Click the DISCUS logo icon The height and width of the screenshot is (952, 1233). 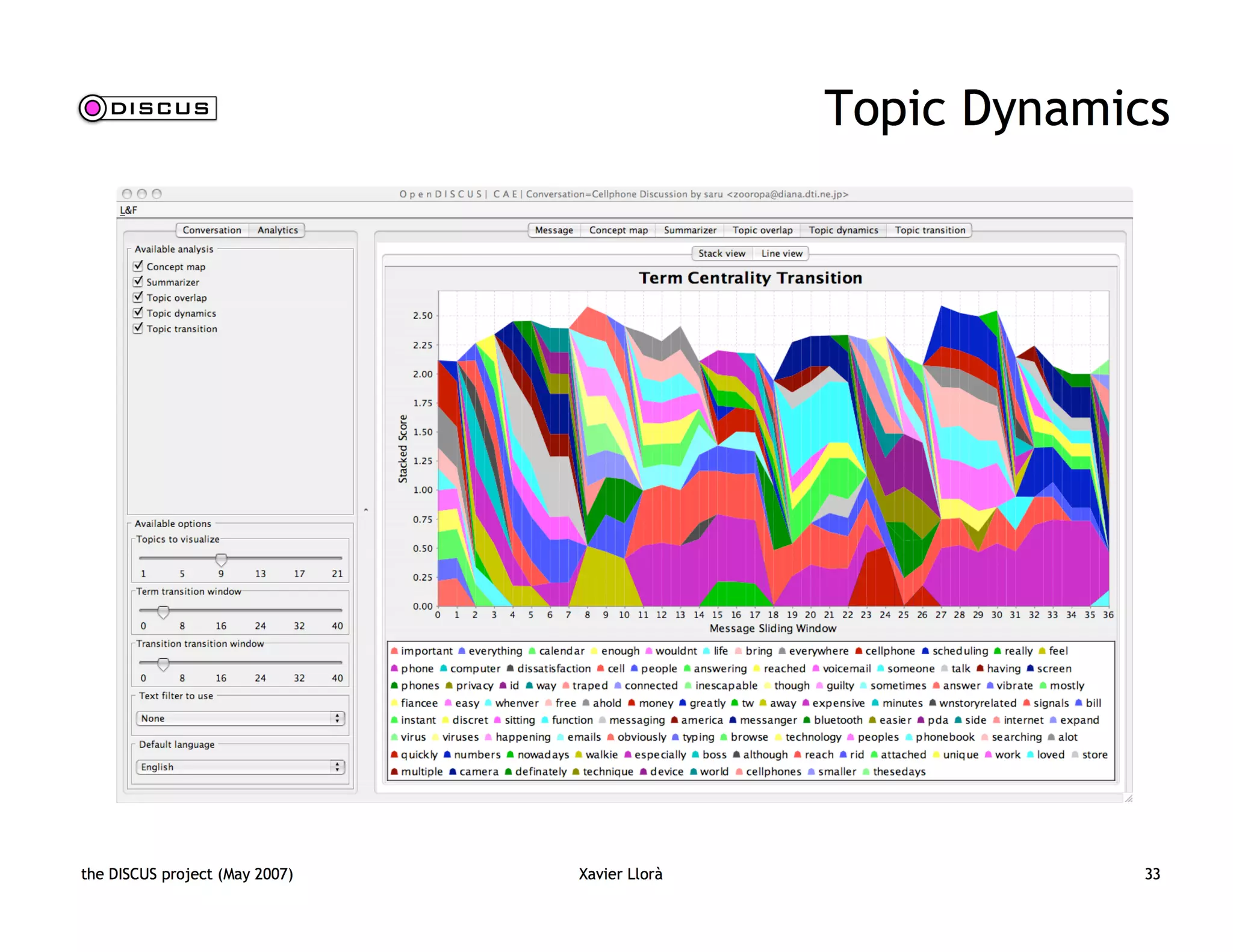93,108
